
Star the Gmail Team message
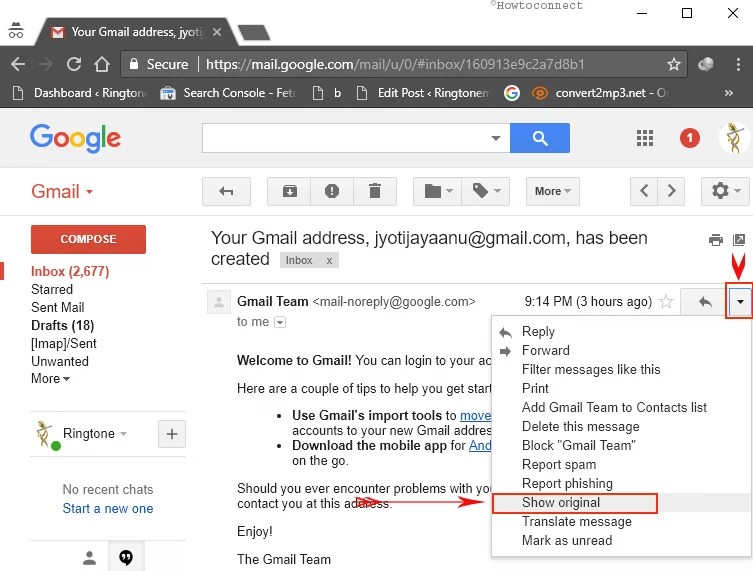[666, 302]
